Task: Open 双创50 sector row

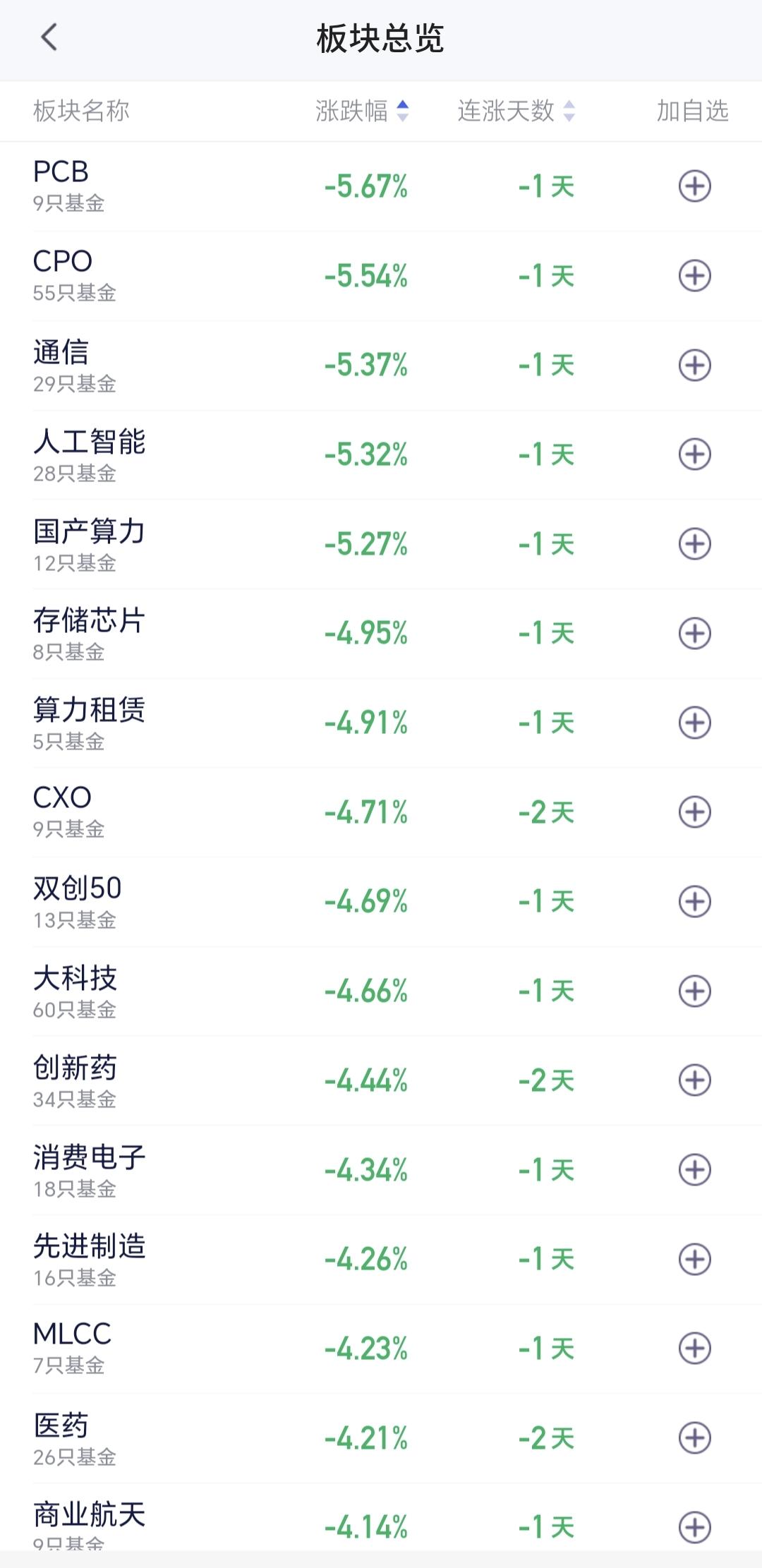Action: click(381, 902)
